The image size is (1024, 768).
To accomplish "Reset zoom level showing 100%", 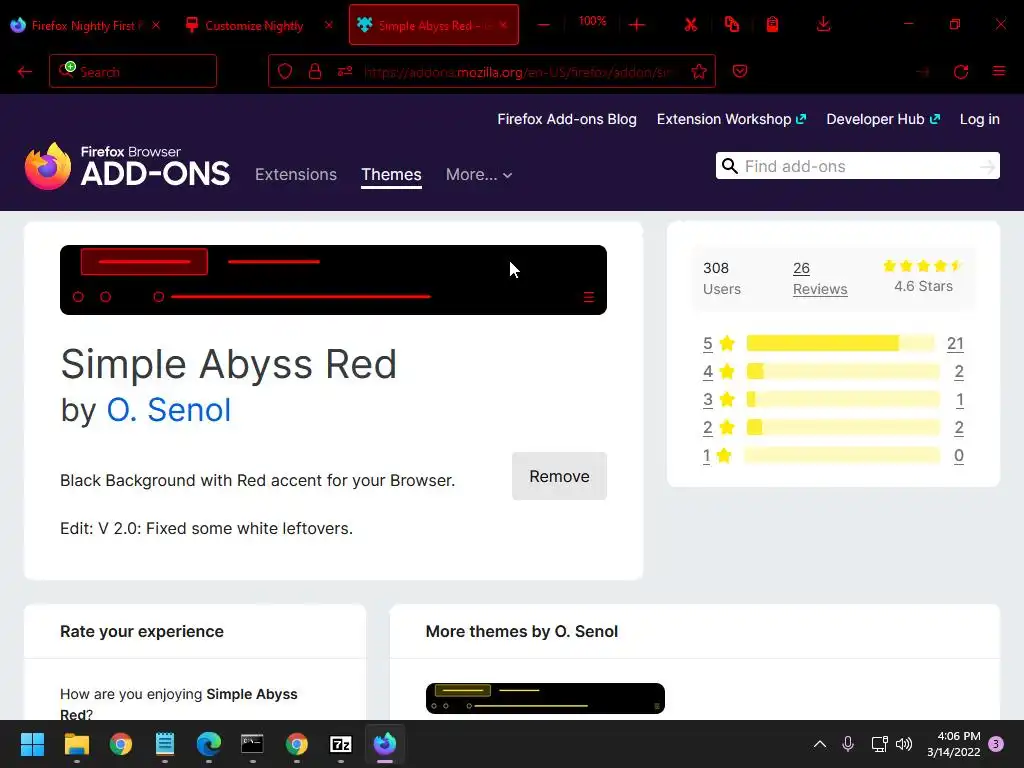I will [x=592, y=22].
